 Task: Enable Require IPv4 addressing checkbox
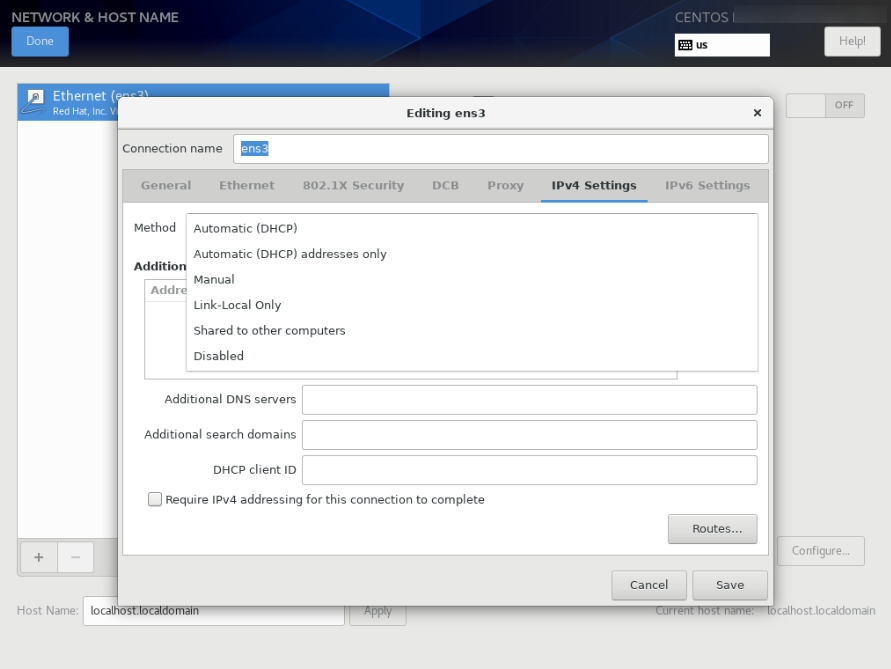[x=155, y=499]
